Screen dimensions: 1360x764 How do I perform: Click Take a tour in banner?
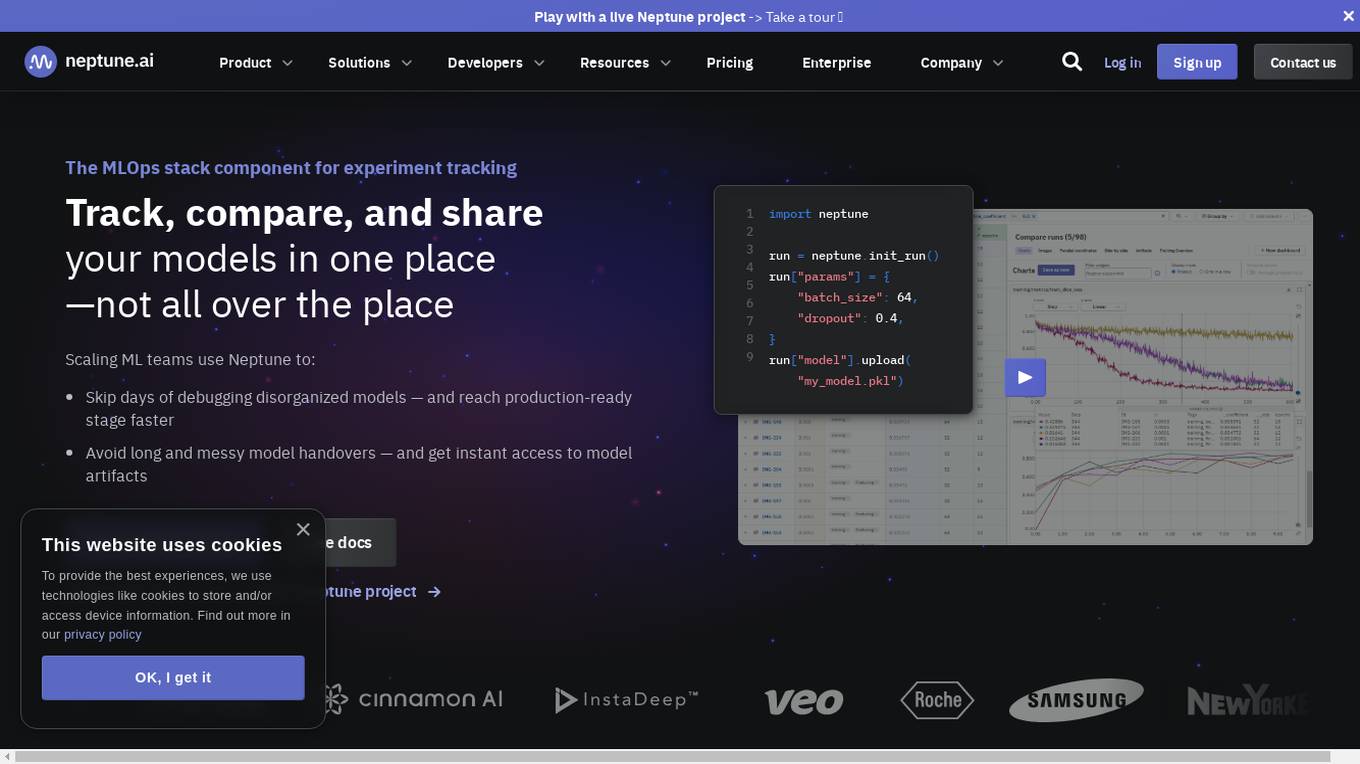[805, 16]
